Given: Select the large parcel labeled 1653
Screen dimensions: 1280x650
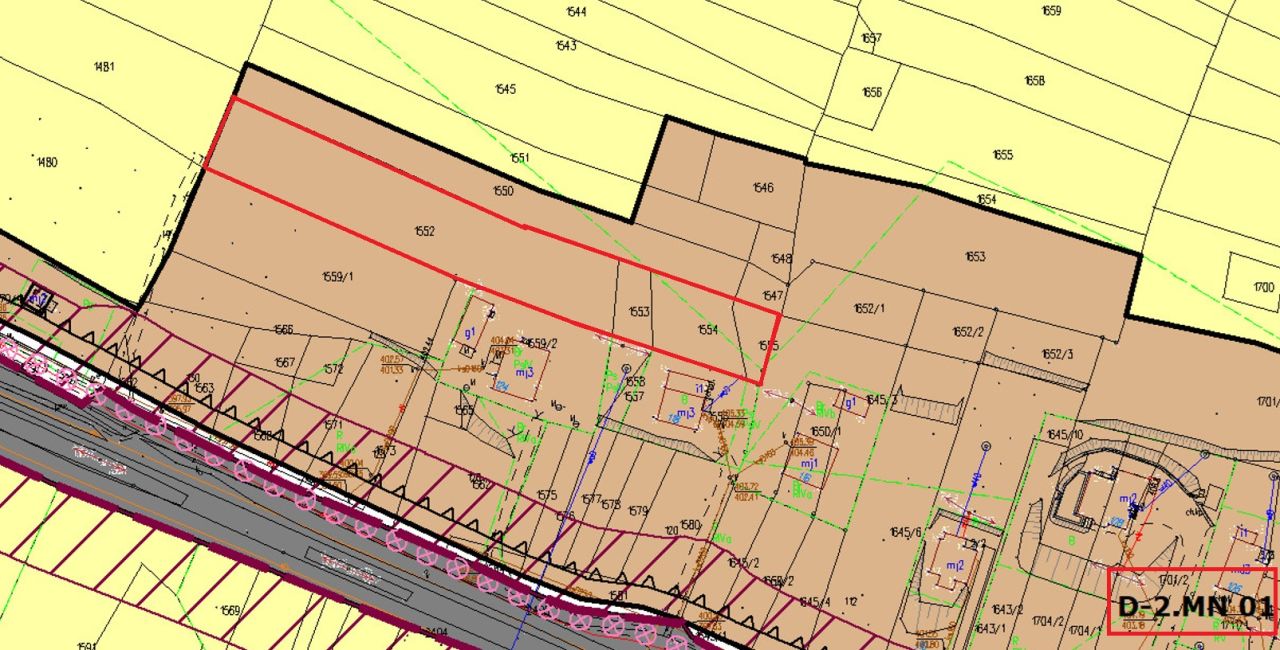Looking at the screenshot, I should click(x=975, y=257).
